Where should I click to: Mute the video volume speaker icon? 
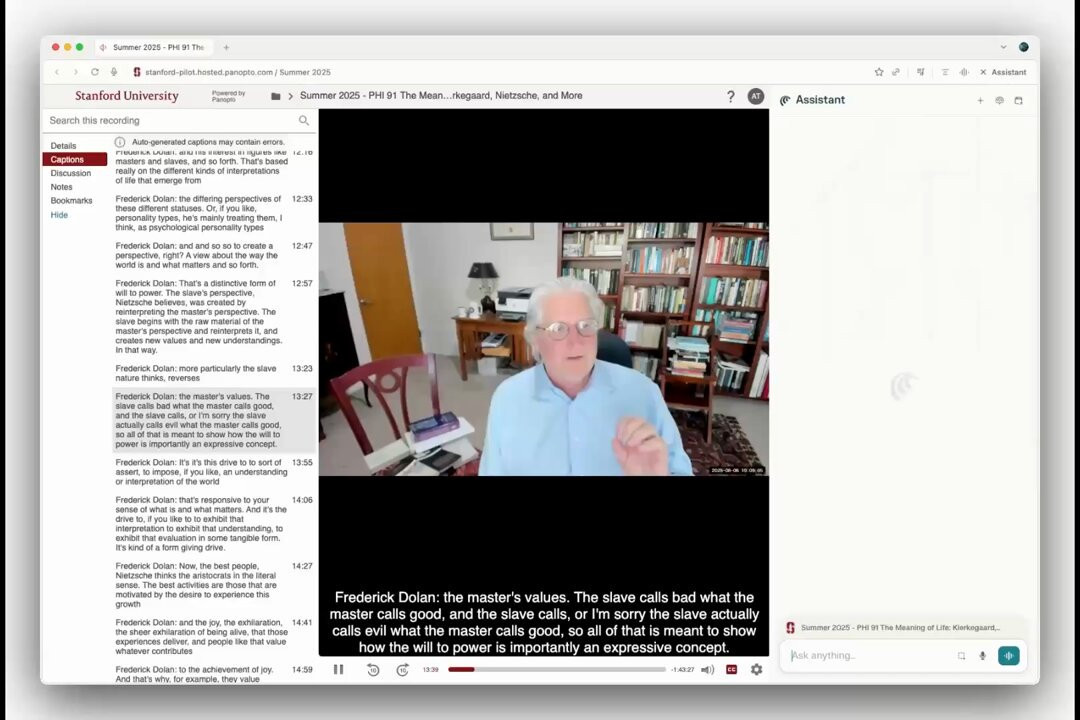coord(707,670)
